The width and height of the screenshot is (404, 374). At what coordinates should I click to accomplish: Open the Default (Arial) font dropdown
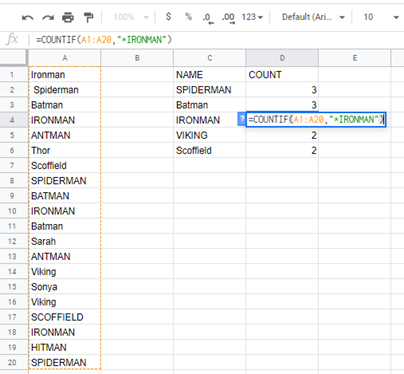coord(313,17)
